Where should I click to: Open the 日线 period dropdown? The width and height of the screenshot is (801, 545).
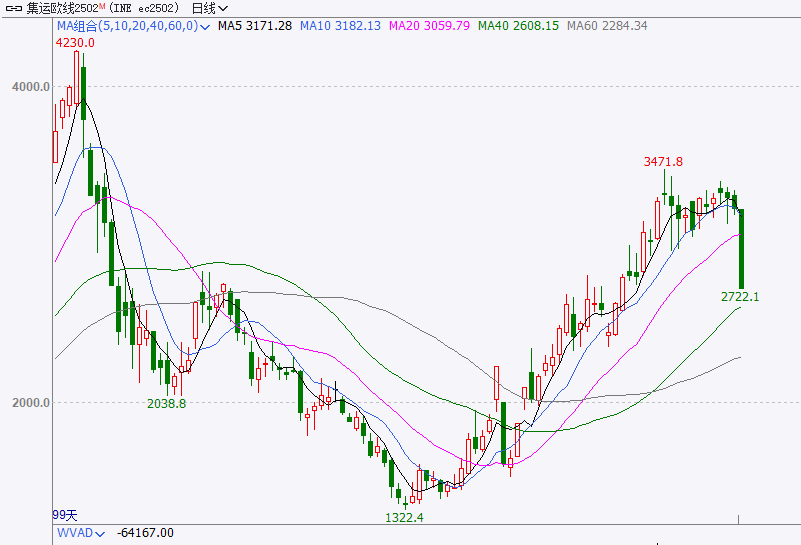point(209,8)
